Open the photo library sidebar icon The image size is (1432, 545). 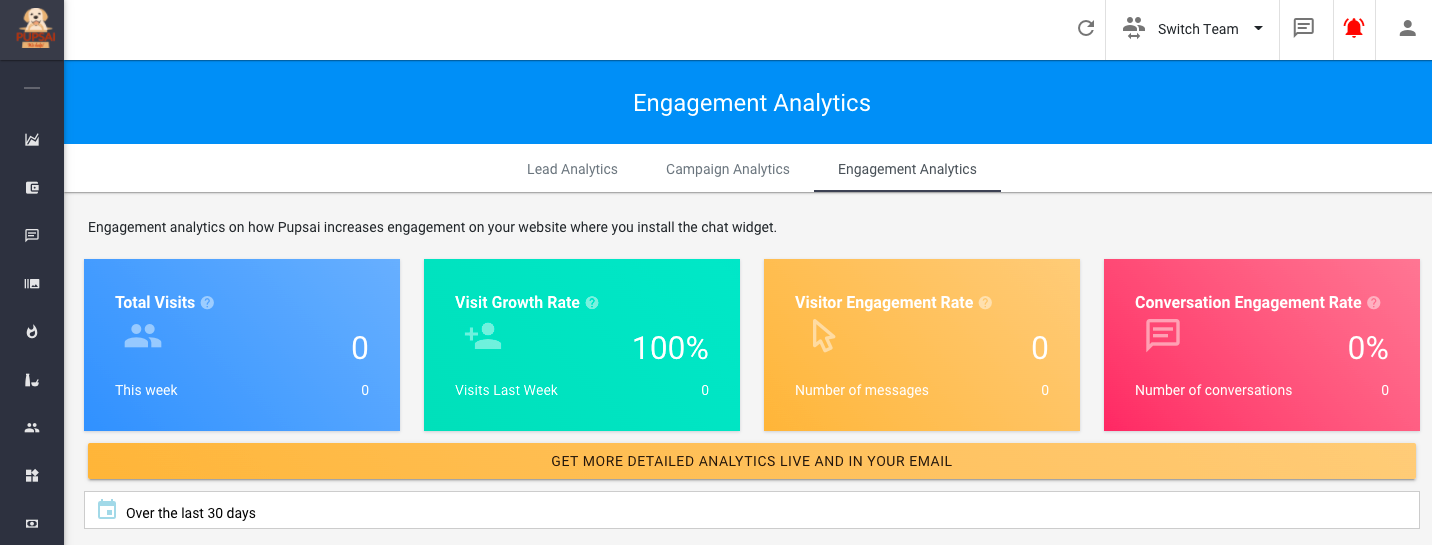(32, 284)
